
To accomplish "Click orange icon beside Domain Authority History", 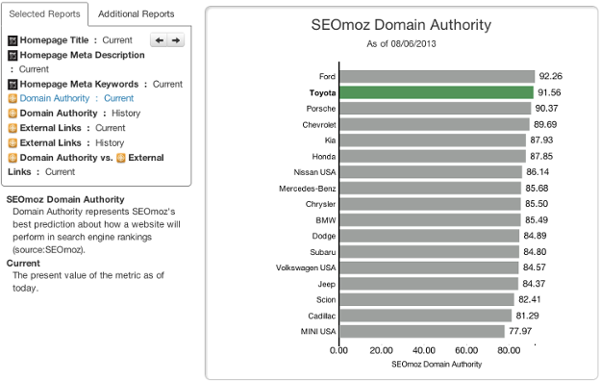I will coord(13,114).
